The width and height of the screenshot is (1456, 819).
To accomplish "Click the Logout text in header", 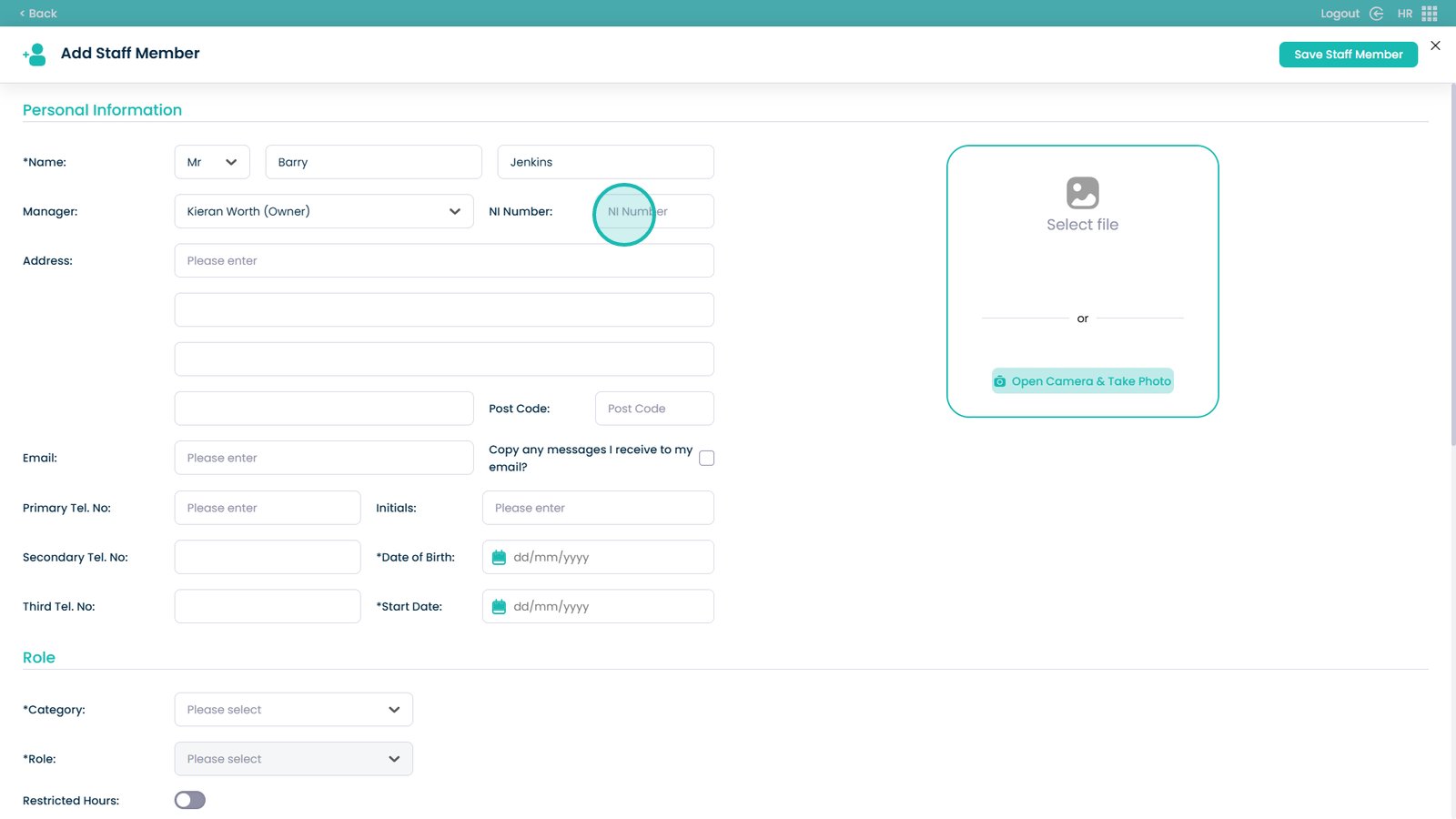I will (1340, 14).
